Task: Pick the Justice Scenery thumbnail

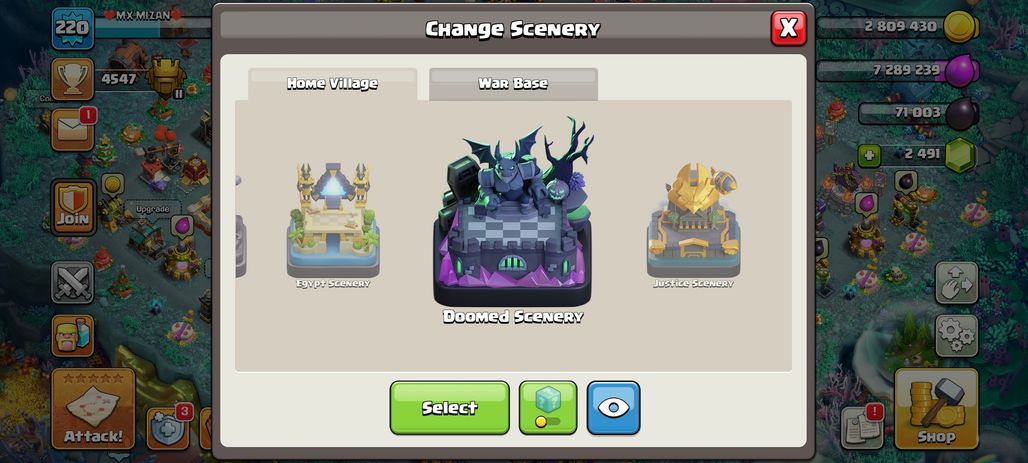Action: (694, 224)
